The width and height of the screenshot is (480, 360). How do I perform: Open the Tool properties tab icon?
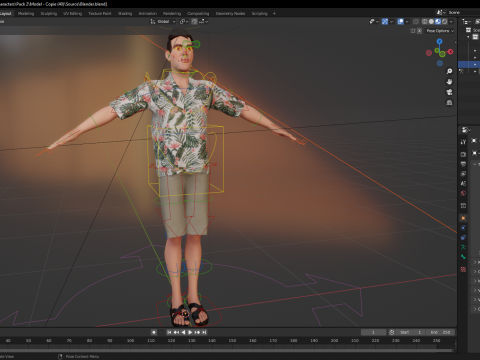463,142
